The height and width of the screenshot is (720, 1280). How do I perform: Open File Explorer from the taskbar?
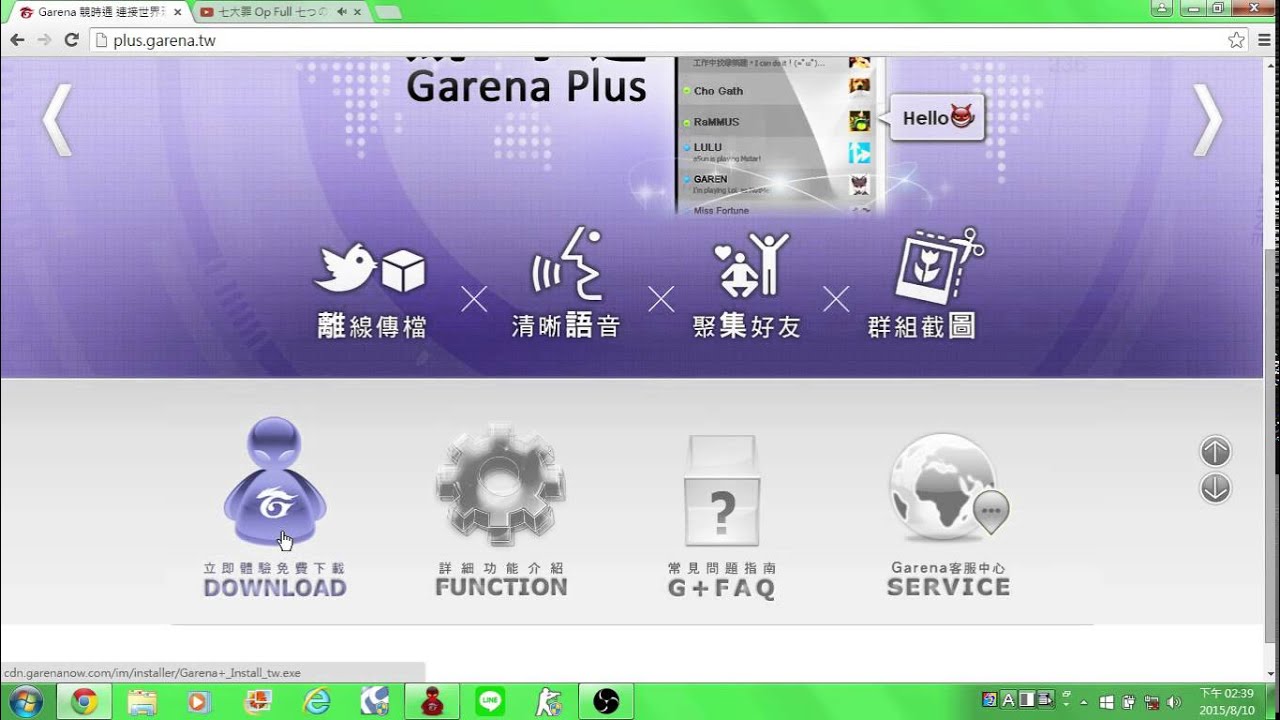coord(141,702)
